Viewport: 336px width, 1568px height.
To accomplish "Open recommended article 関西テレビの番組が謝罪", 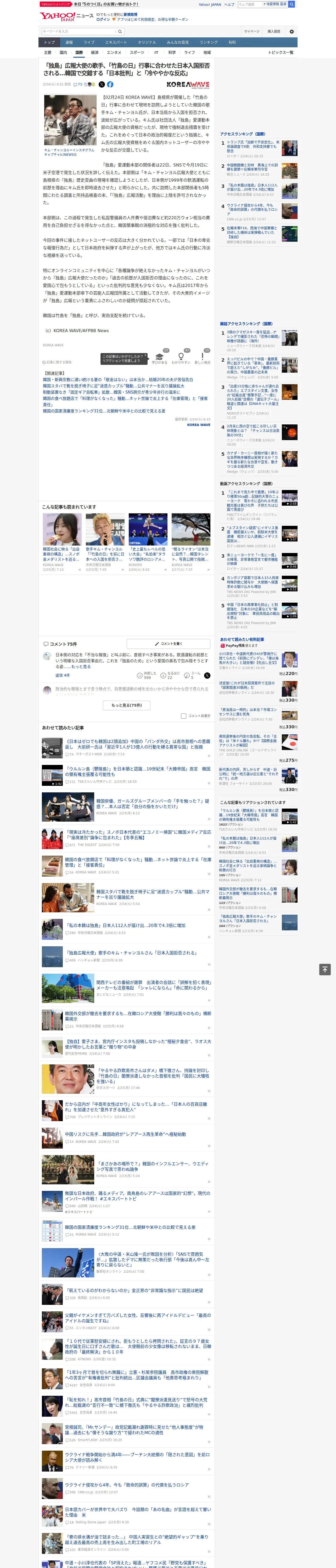I will tap(154, 985).
